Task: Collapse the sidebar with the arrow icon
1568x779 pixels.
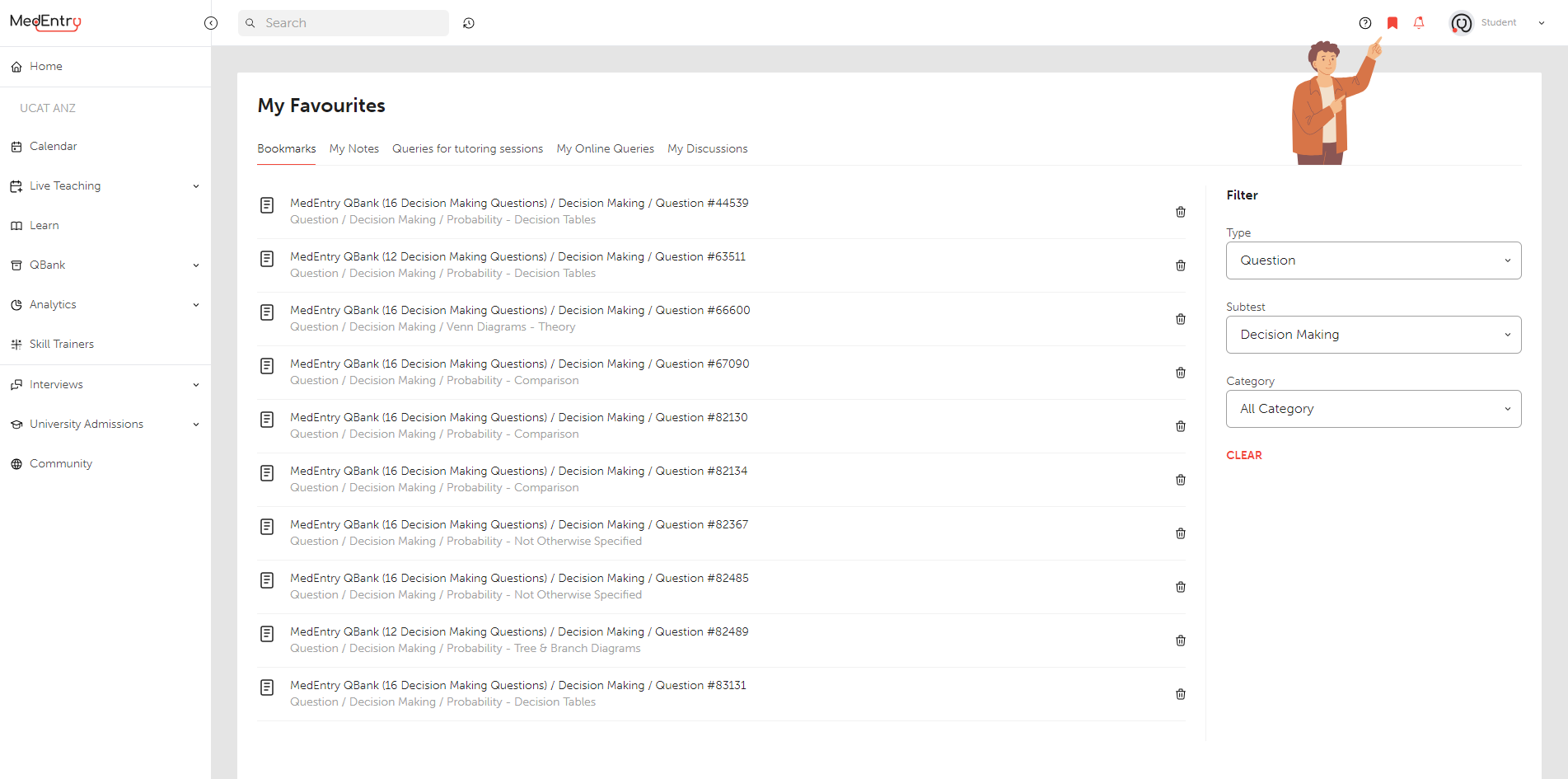Action: [x=211, y=23]
